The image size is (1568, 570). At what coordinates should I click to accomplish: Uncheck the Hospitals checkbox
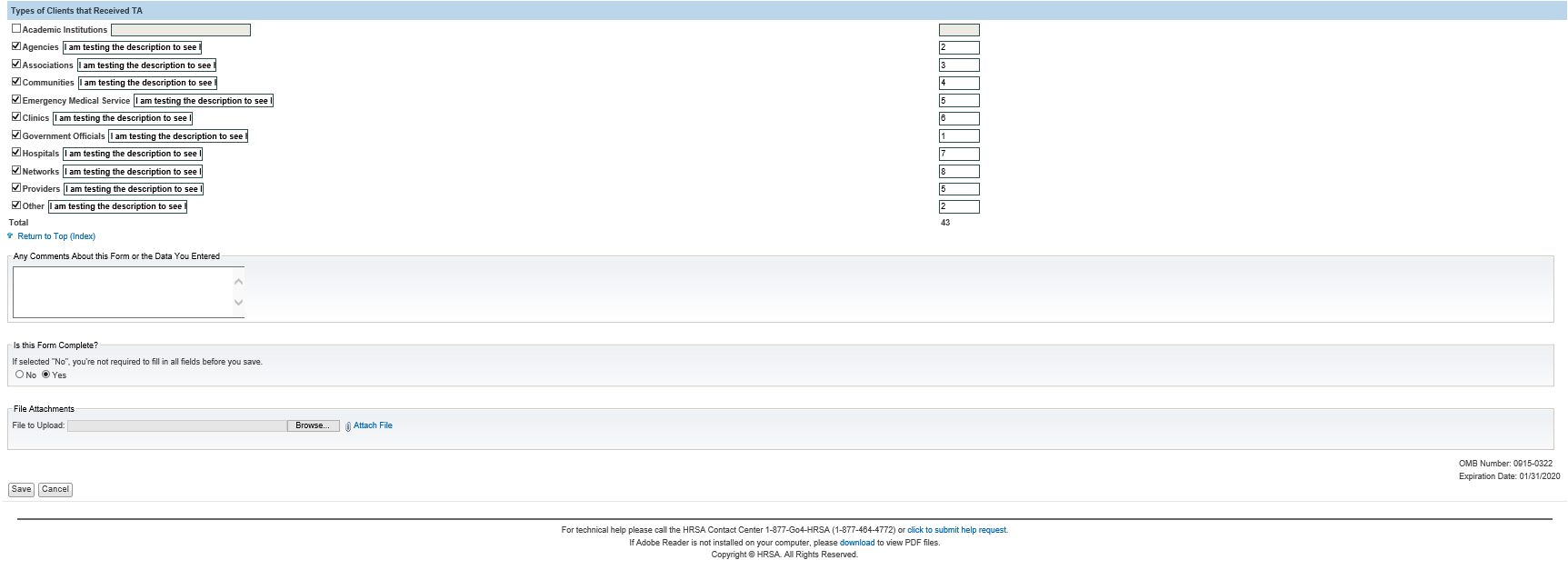coord(16,153)
